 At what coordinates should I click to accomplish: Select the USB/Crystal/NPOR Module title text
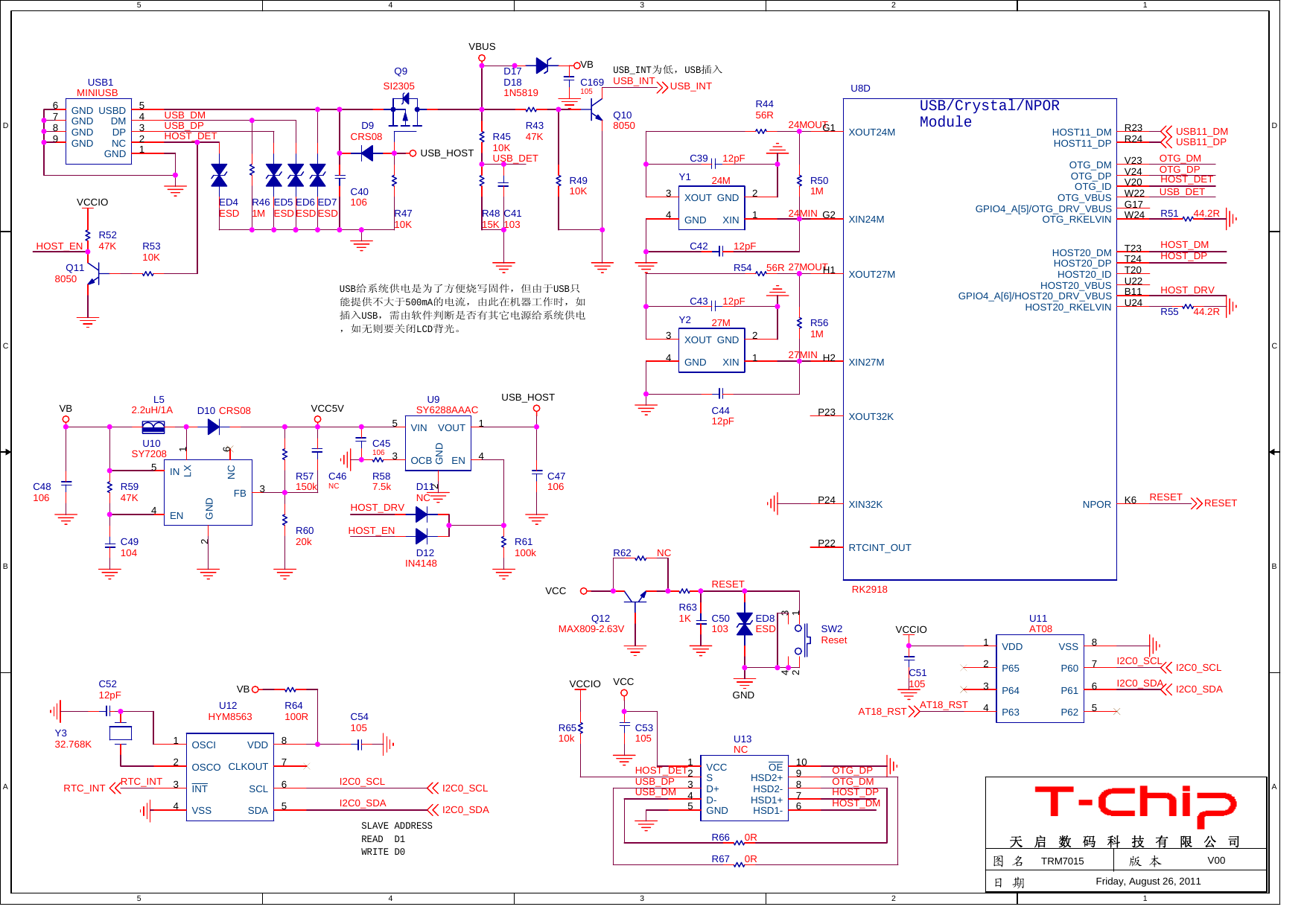tap(989, 114)
